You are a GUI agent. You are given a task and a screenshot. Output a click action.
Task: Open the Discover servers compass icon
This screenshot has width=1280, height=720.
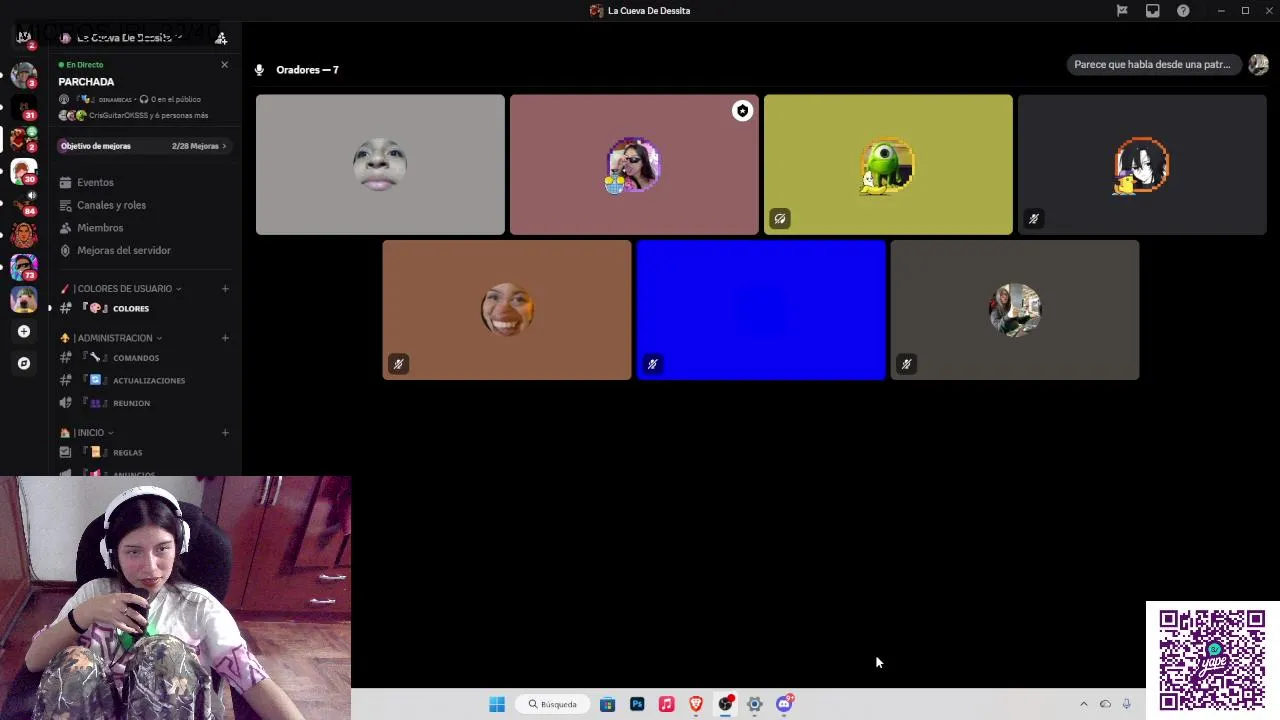24,363
